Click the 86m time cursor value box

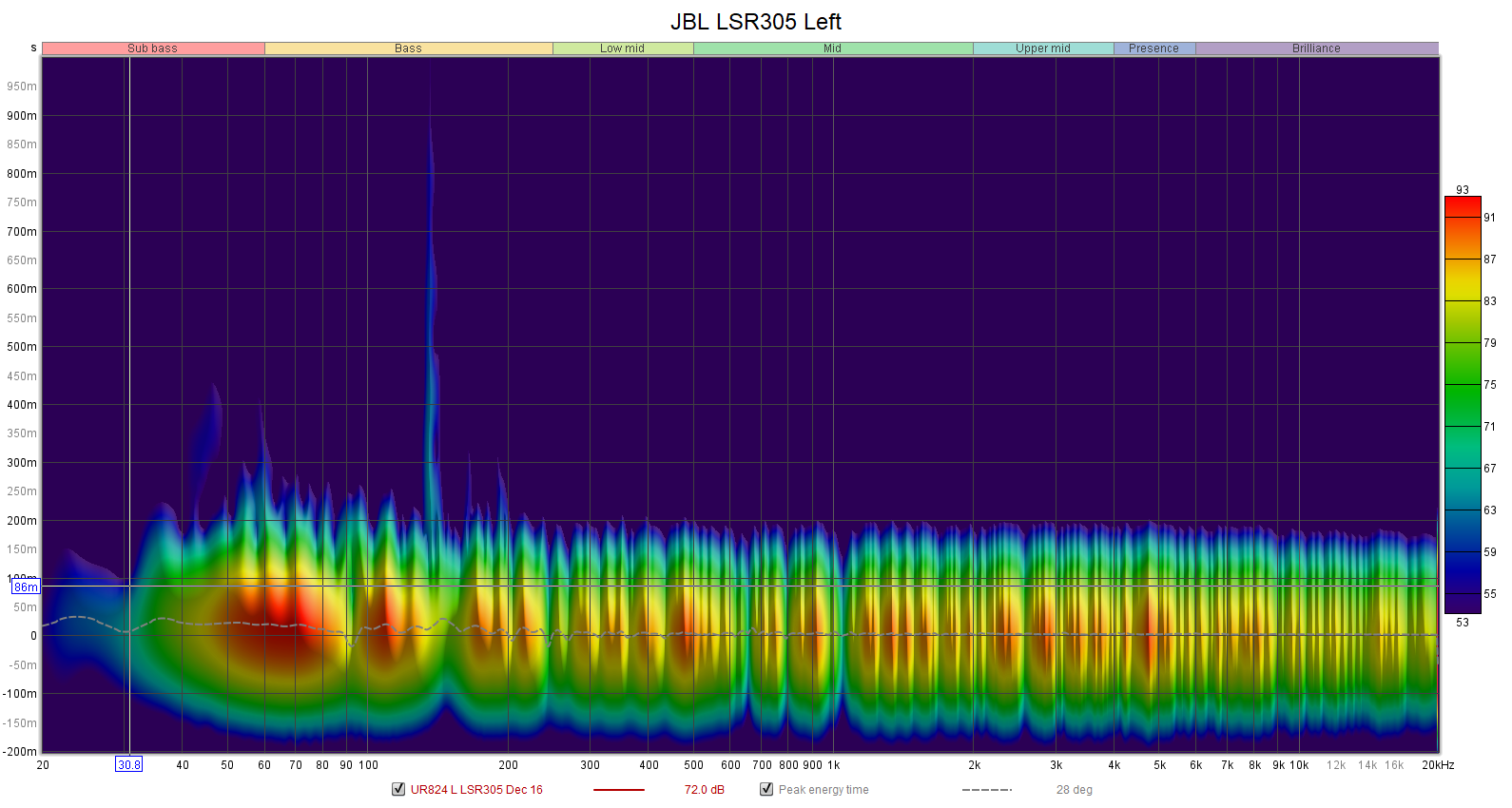[x=26, y=587]
